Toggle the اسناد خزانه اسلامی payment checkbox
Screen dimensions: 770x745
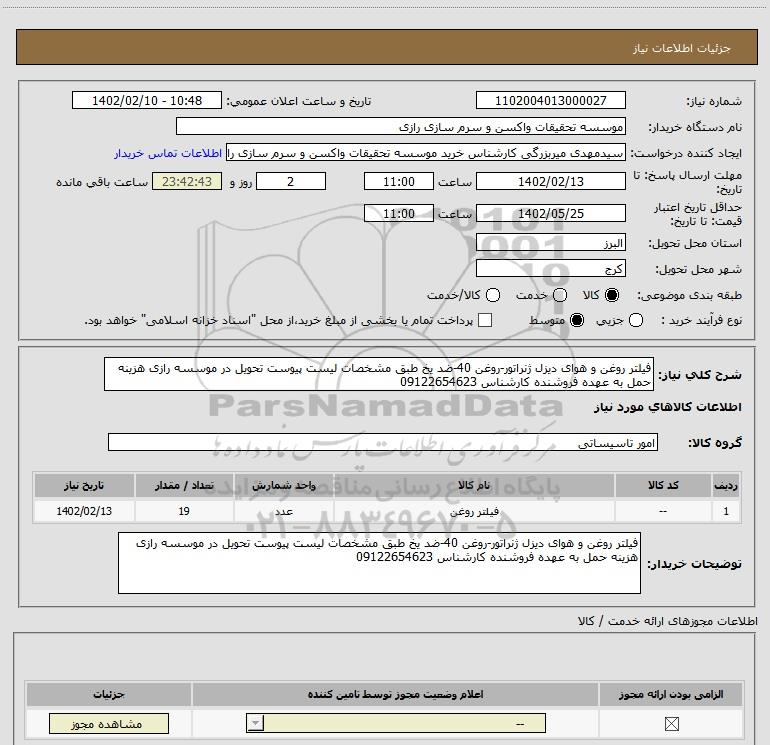click(x=485, y=320)
